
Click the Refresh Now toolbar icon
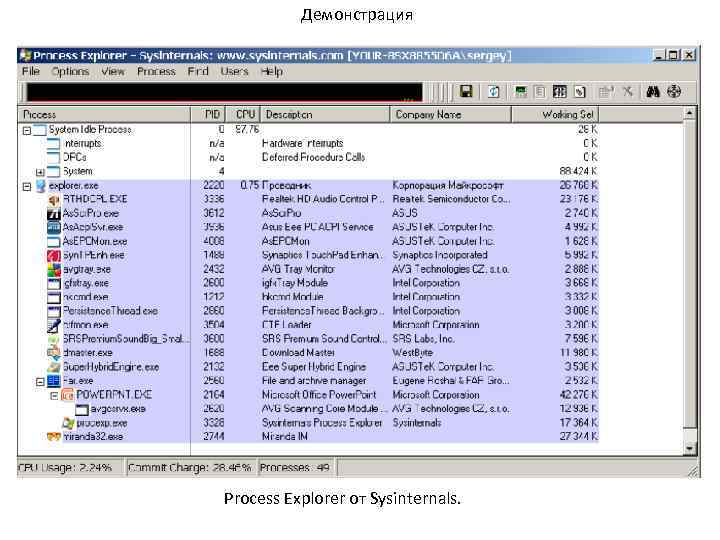click(x=493, y=91)
